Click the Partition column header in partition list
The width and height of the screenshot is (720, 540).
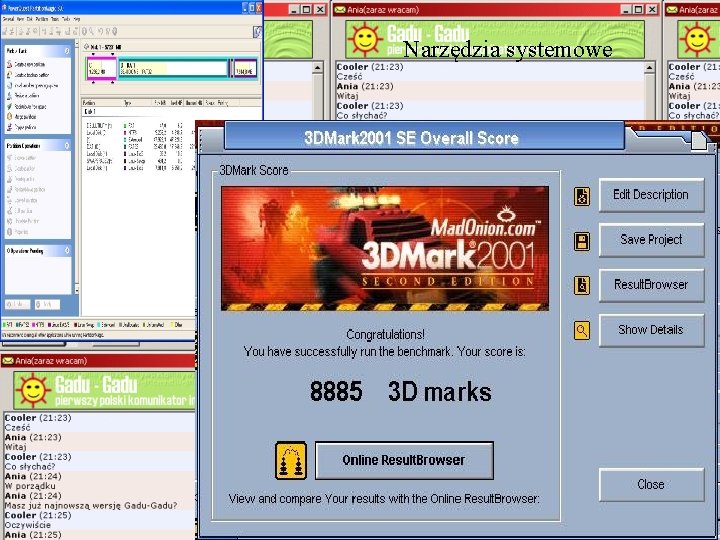[x=101, y=103]
